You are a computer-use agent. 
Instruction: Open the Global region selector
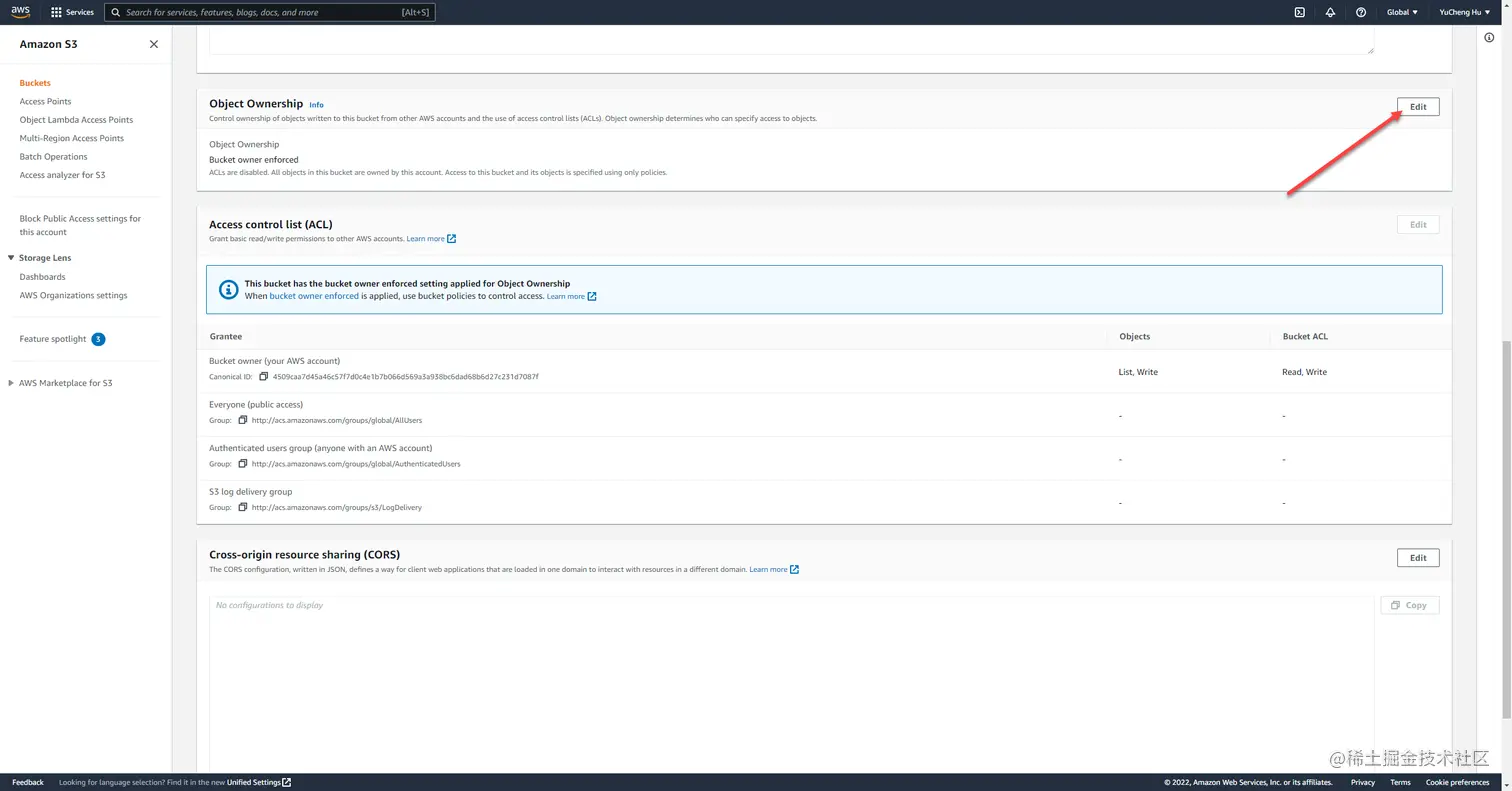(1400, 12)
